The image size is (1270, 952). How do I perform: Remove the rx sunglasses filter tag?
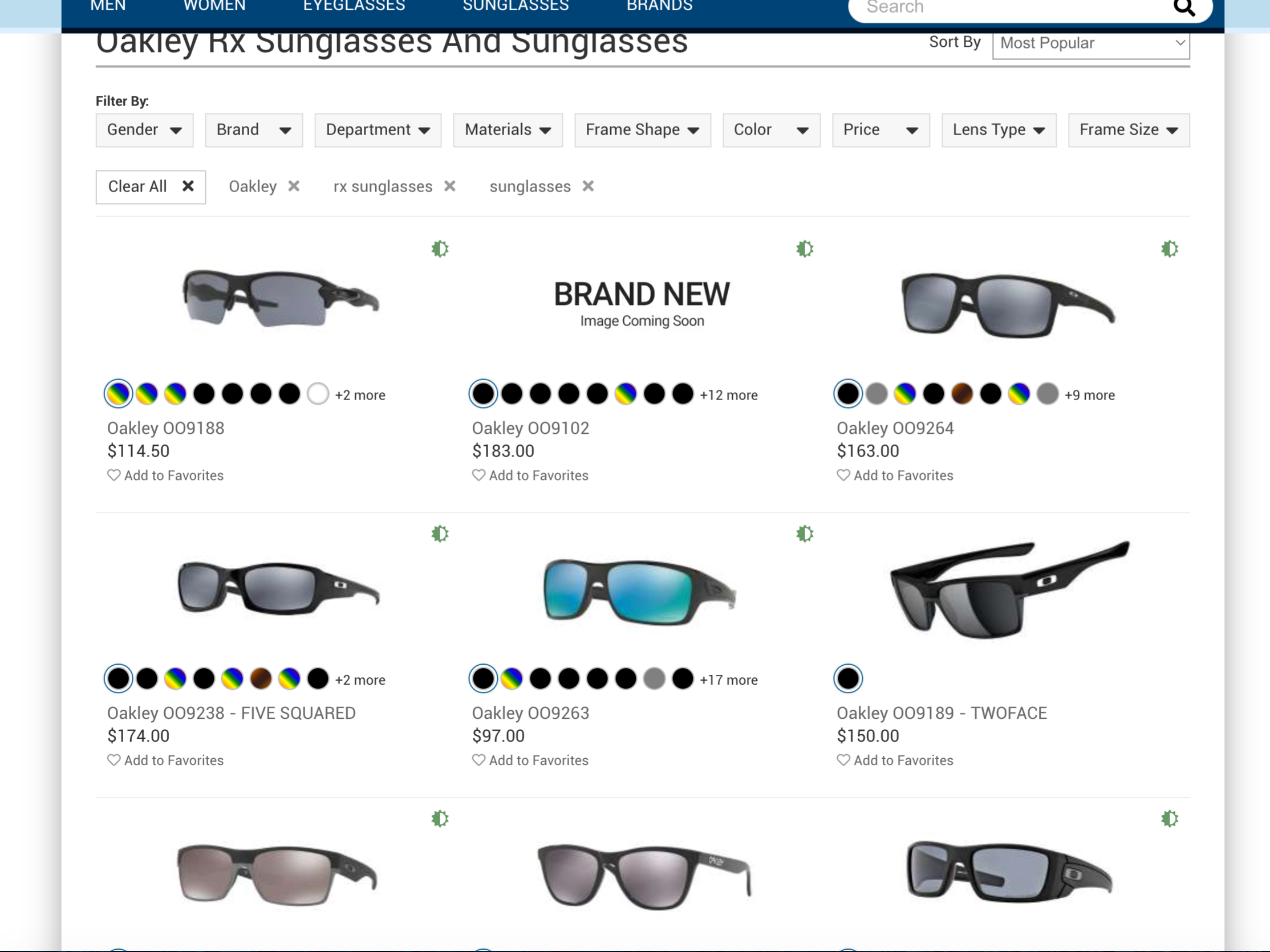pos(450,186)
